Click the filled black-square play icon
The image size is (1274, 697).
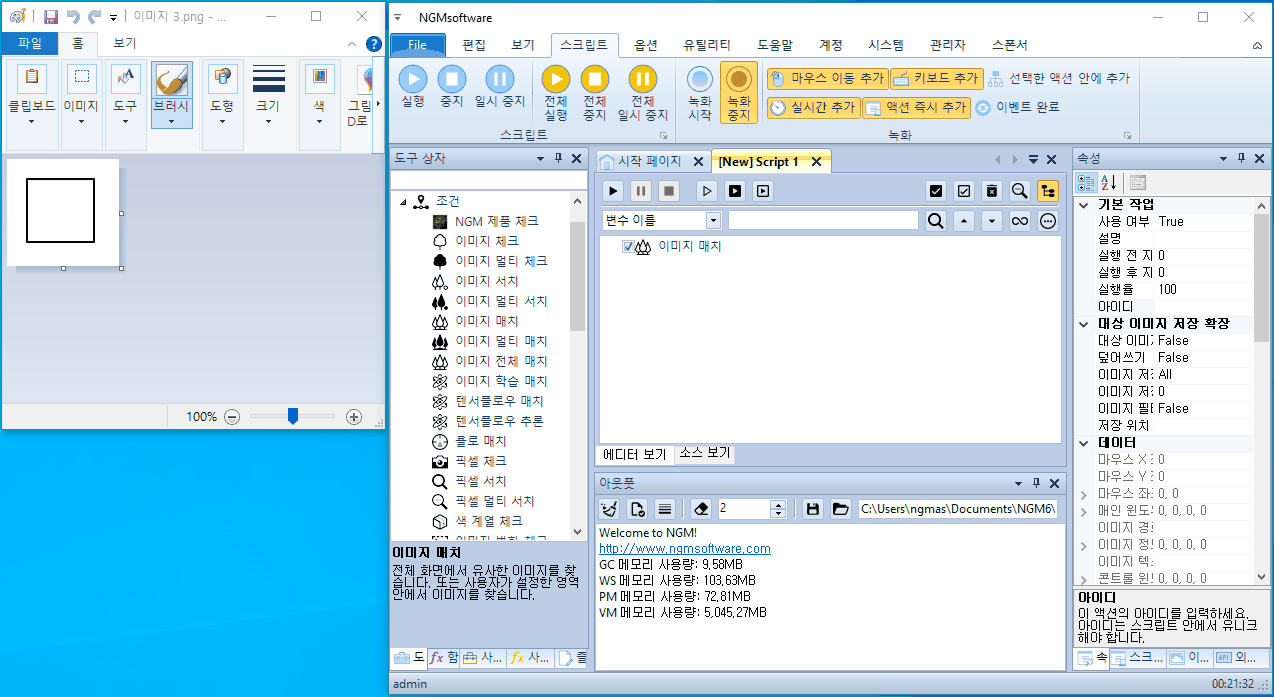click(x=735, y=190)
